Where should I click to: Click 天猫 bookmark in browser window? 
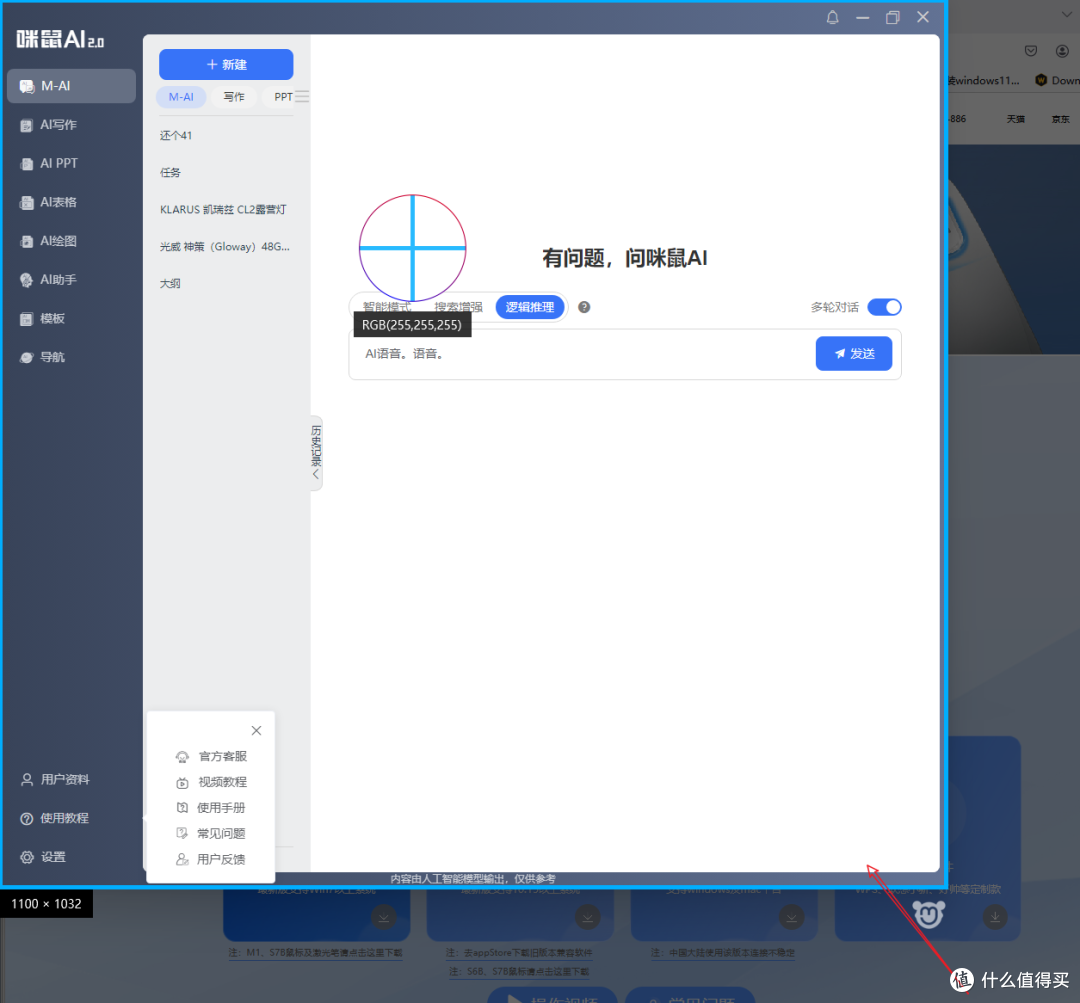pos(1015,119)
